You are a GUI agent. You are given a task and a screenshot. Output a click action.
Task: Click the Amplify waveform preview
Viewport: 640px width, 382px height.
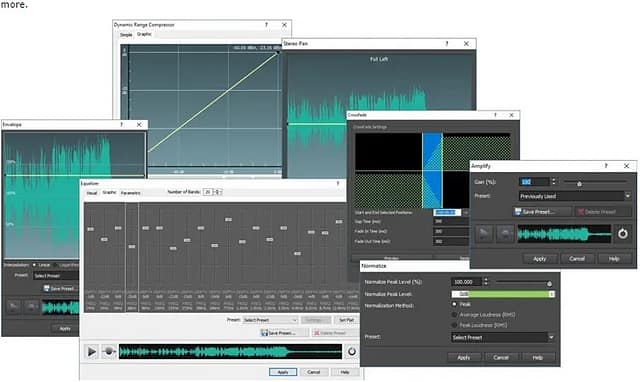pyautogui.click(x=564, y=234)
